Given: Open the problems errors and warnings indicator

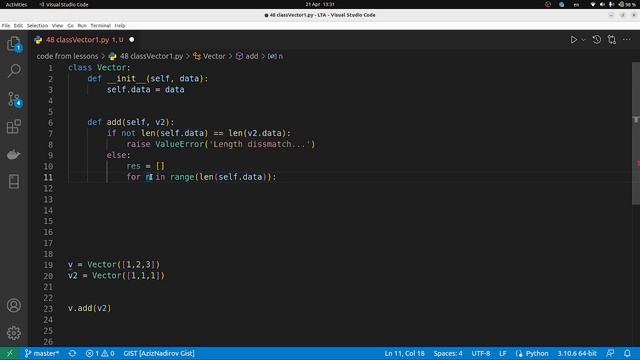Looking at the screenshot, I should pyautogui.click(x=100, y=353).
